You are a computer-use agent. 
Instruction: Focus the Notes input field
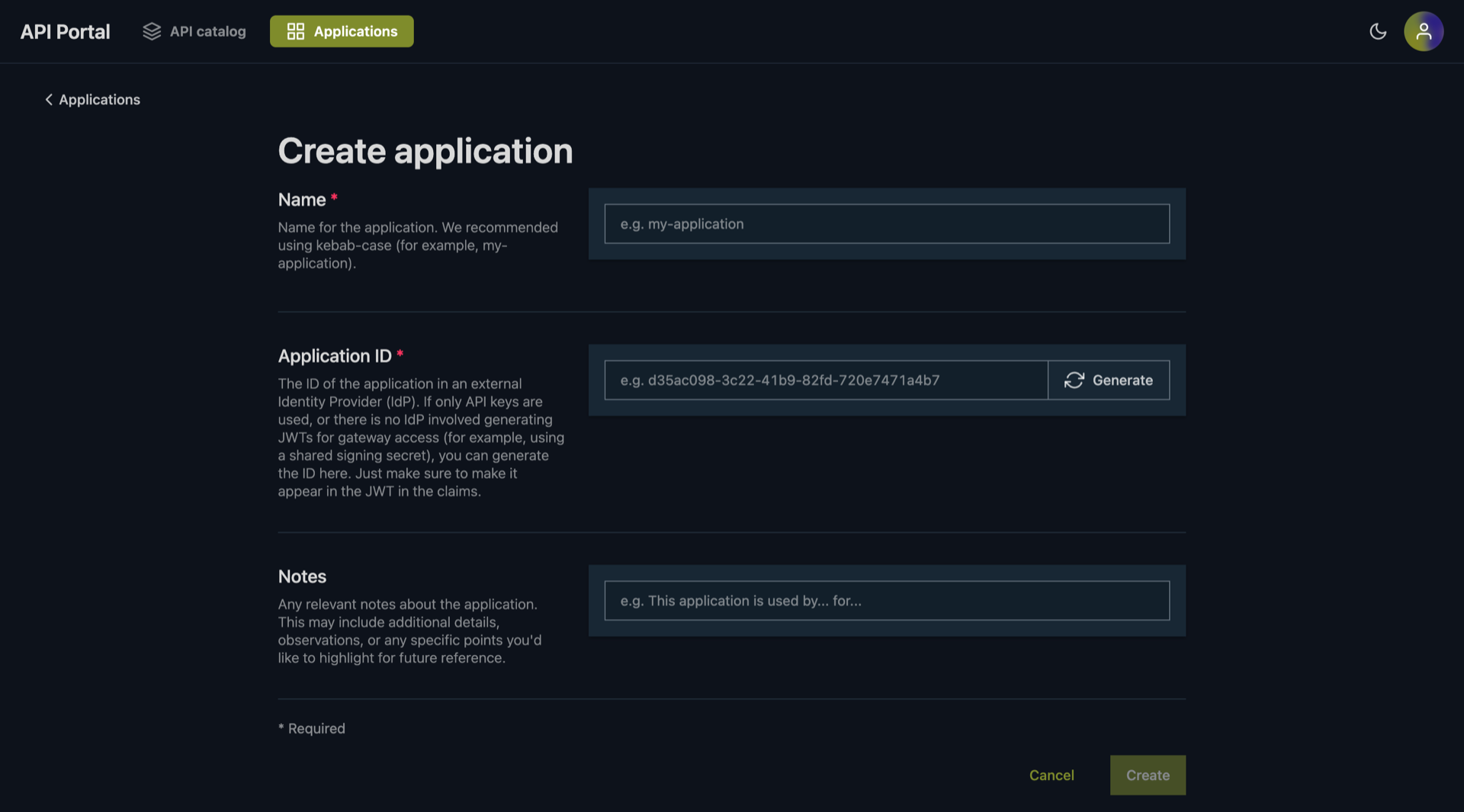887,601
